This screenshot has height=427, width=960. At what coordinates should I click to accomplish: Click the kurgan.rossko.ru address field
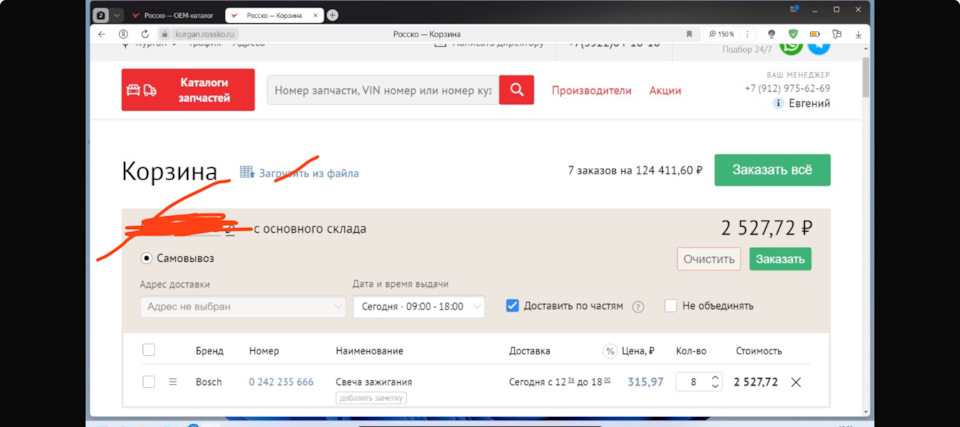pyautogui.click(x=206, y=34)
